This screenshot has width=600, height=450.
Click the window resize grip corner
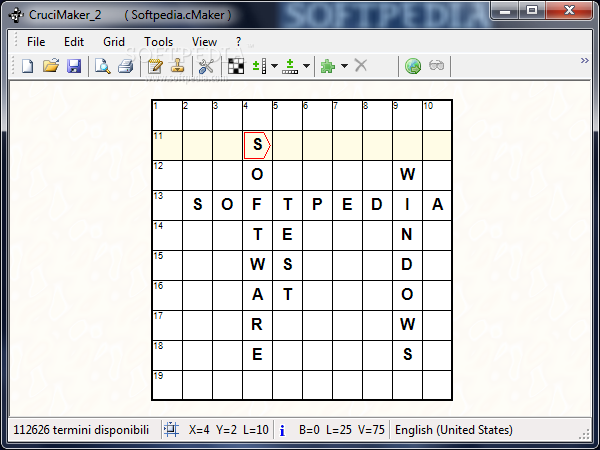(585, 434)
